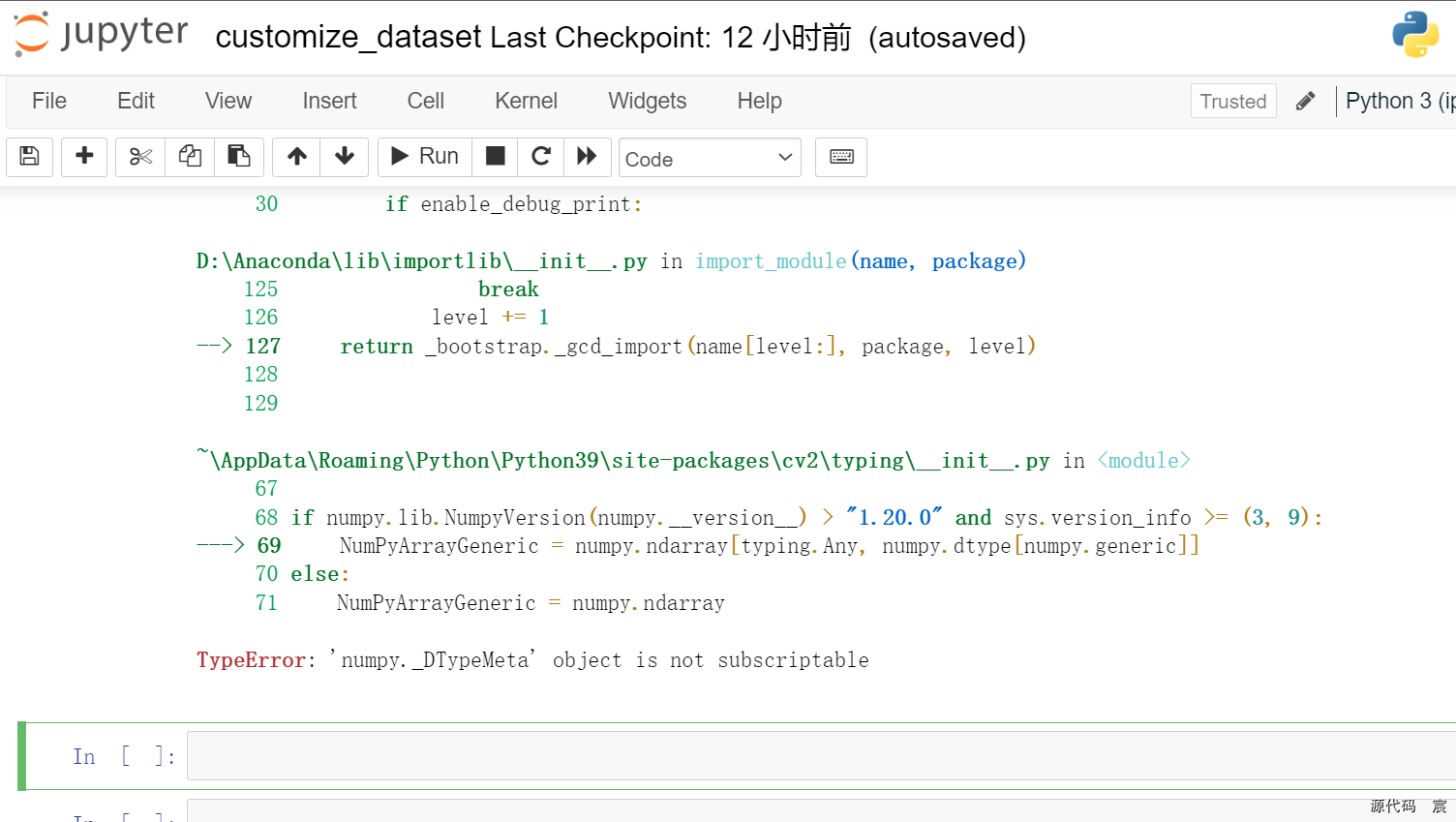Cut the selected cell with scissors icon
Viewport: 1456px width, 822px height.
139,157
